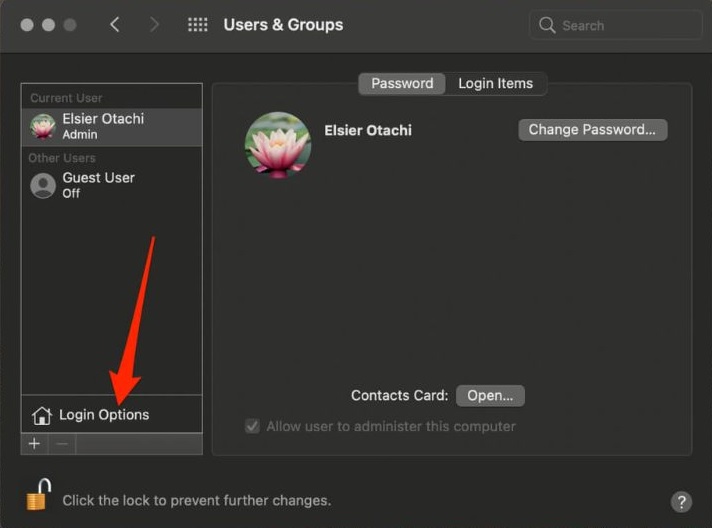Switch to the Password tab

click(402, 84)
